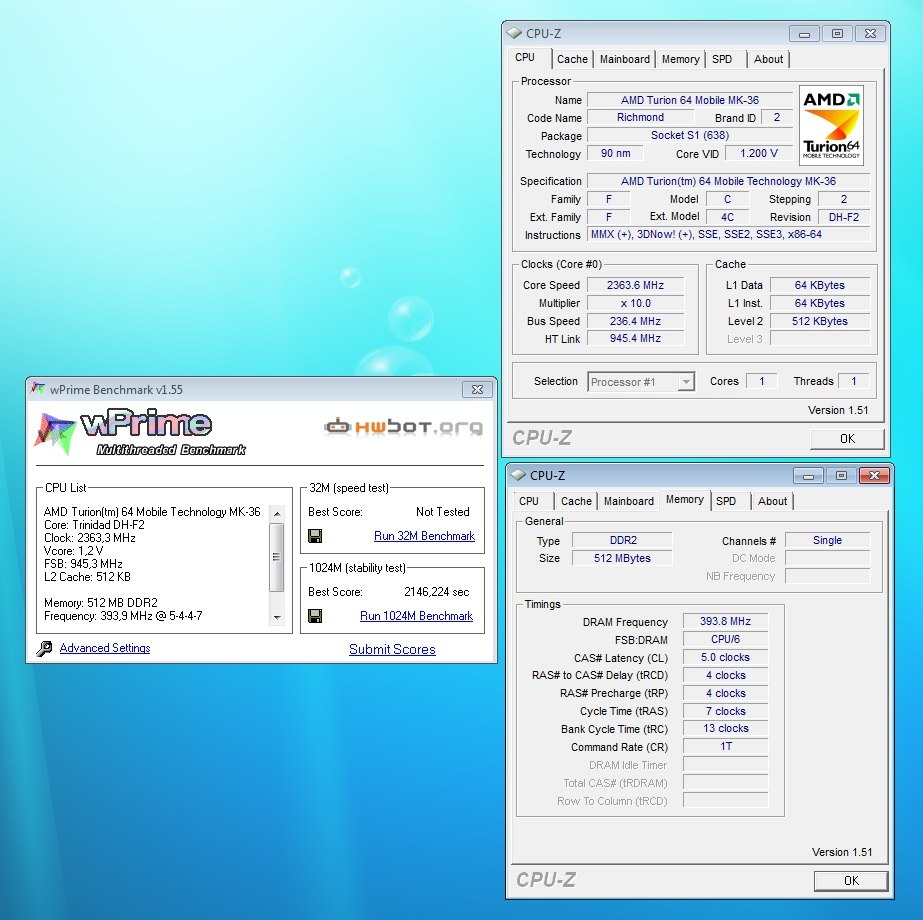Click the CAS# Latency value 5.0 clocks
Image resolution: width=923 pixels, height=920 pixels.
[x=725, y=657]
